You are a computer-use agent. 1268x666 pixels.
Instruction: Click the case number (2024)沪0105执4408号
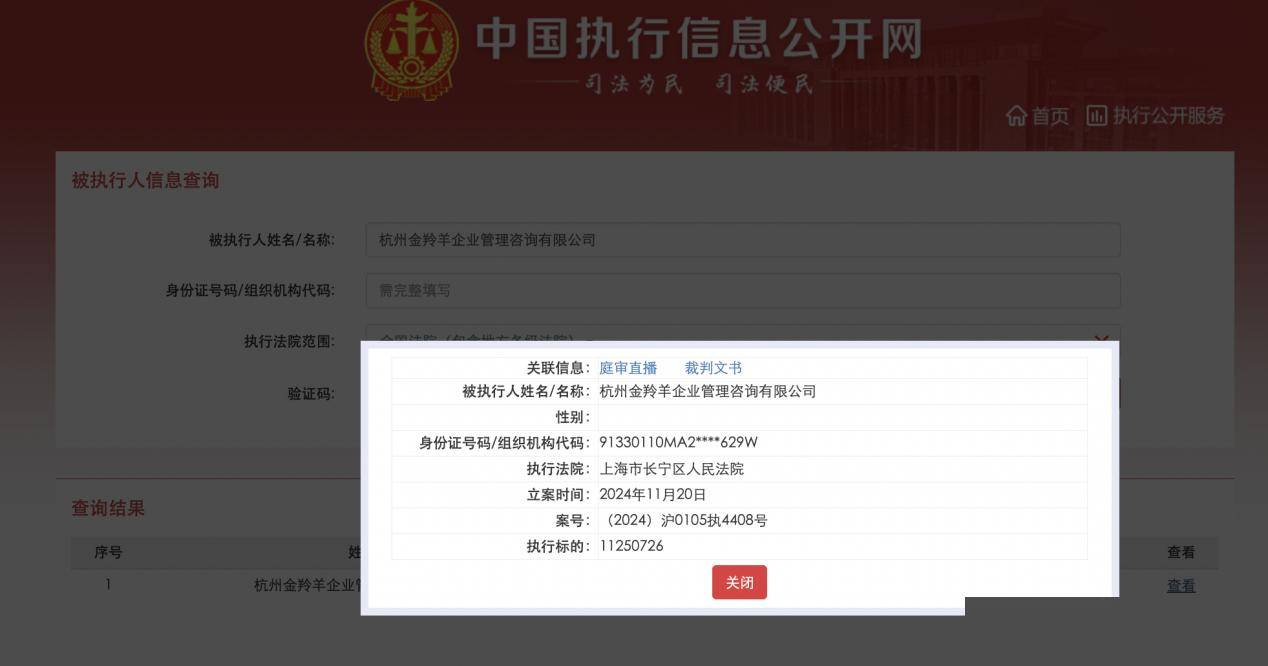pos(685,520)
